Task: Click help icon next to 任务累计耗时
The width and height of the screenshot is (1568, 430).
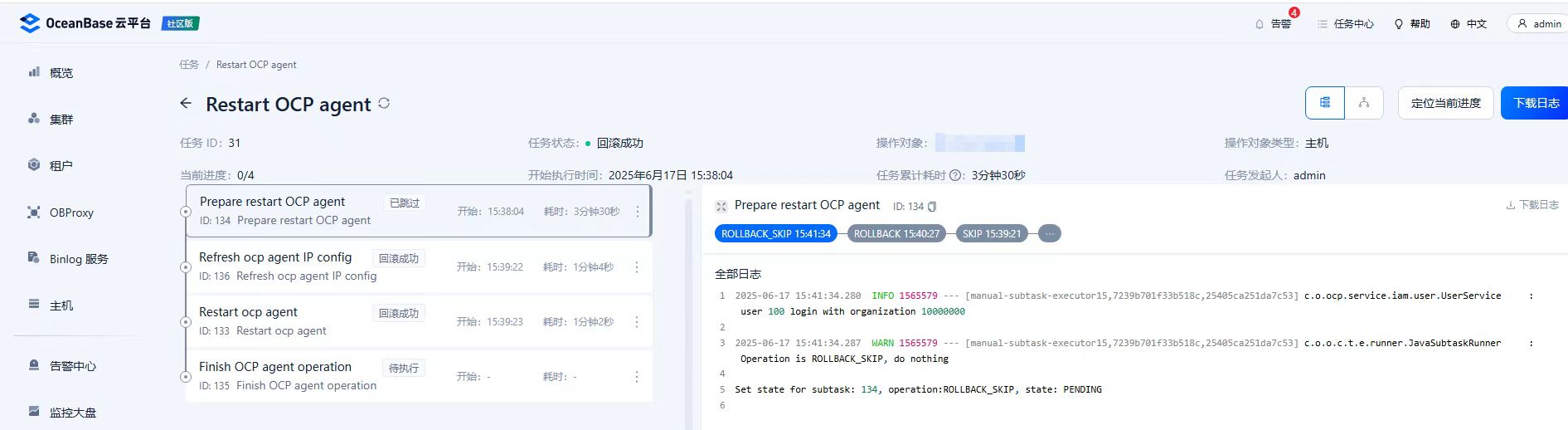Action: (955, 175)
